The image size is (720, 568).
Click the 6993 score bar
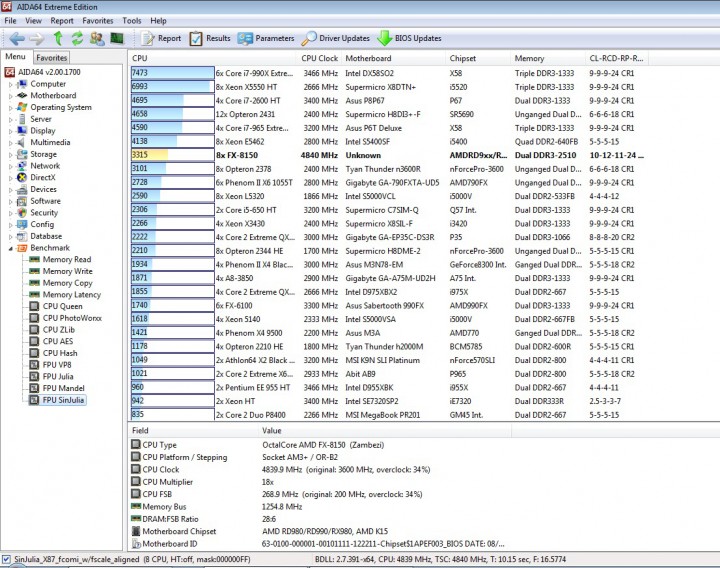173,86
